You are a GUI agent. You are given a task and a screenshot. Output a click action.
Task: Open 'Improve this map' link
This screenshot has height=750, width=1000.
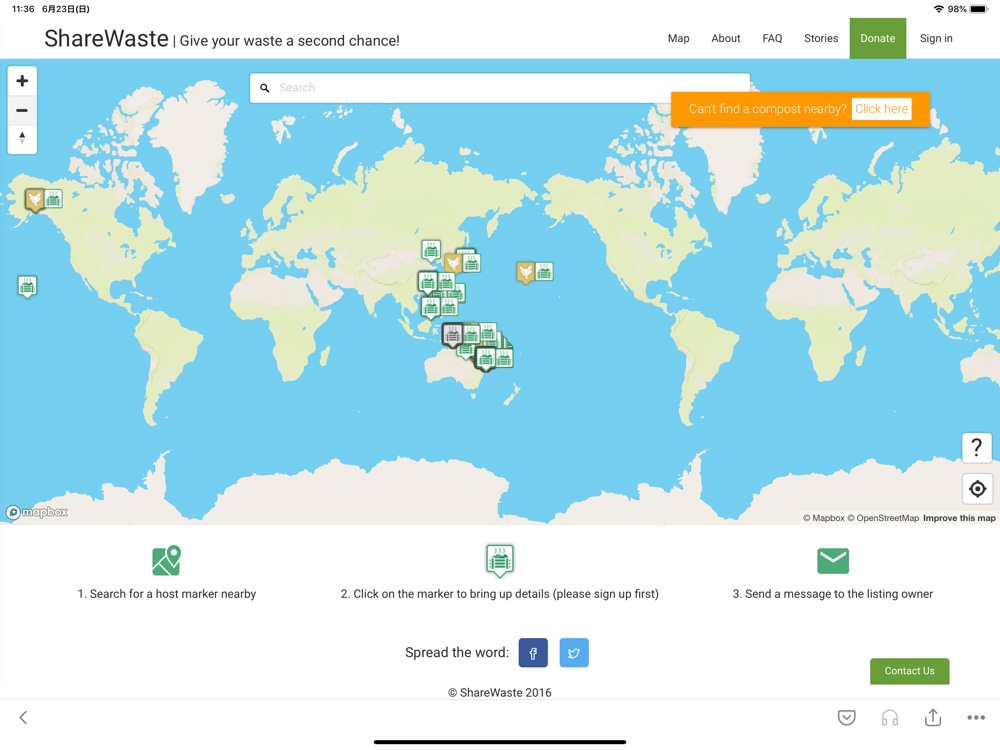click(x=959, y=518)
